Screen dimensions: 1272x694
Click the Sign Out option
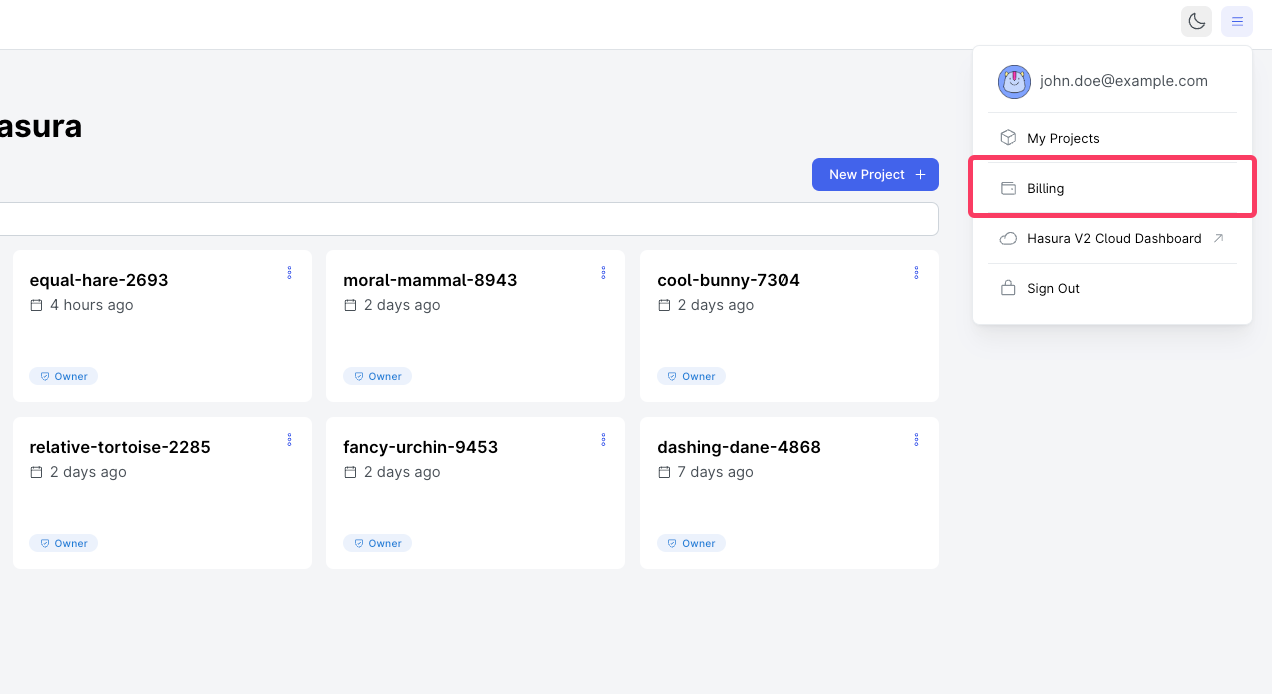pyautogui.click(x=1112, y=288)
